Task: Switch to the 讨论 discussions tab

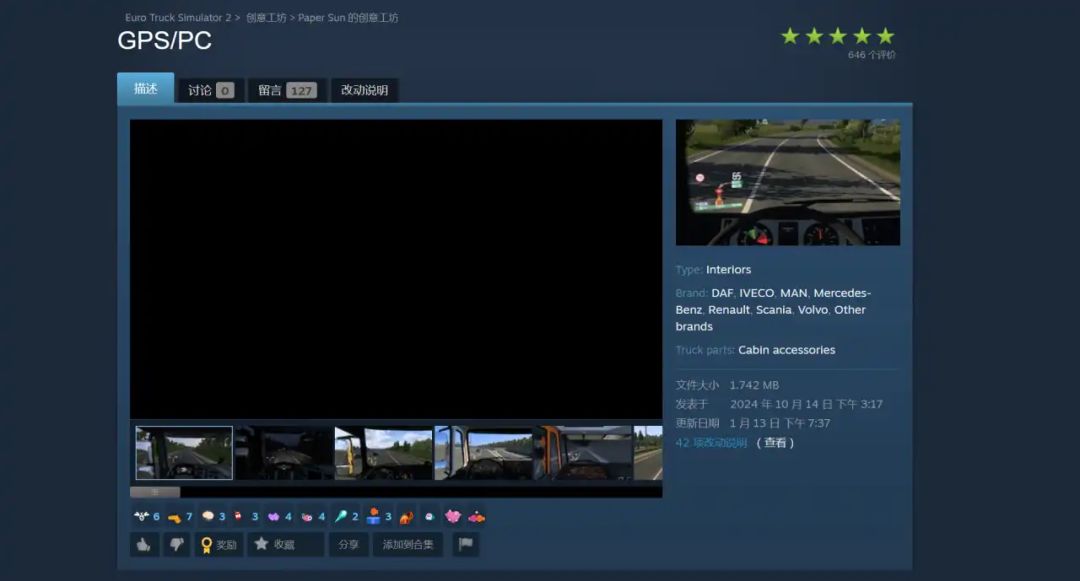Action: pos(210,90)
